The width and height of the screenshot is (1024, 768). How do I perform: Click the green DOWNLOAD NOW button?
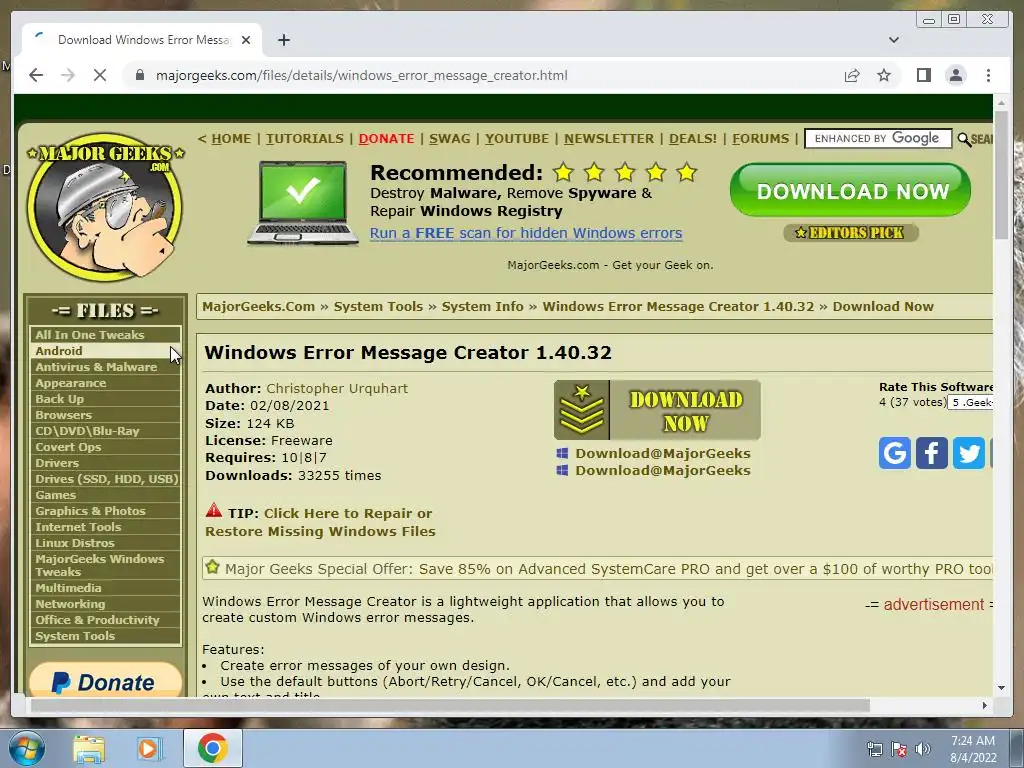point(850,190)
